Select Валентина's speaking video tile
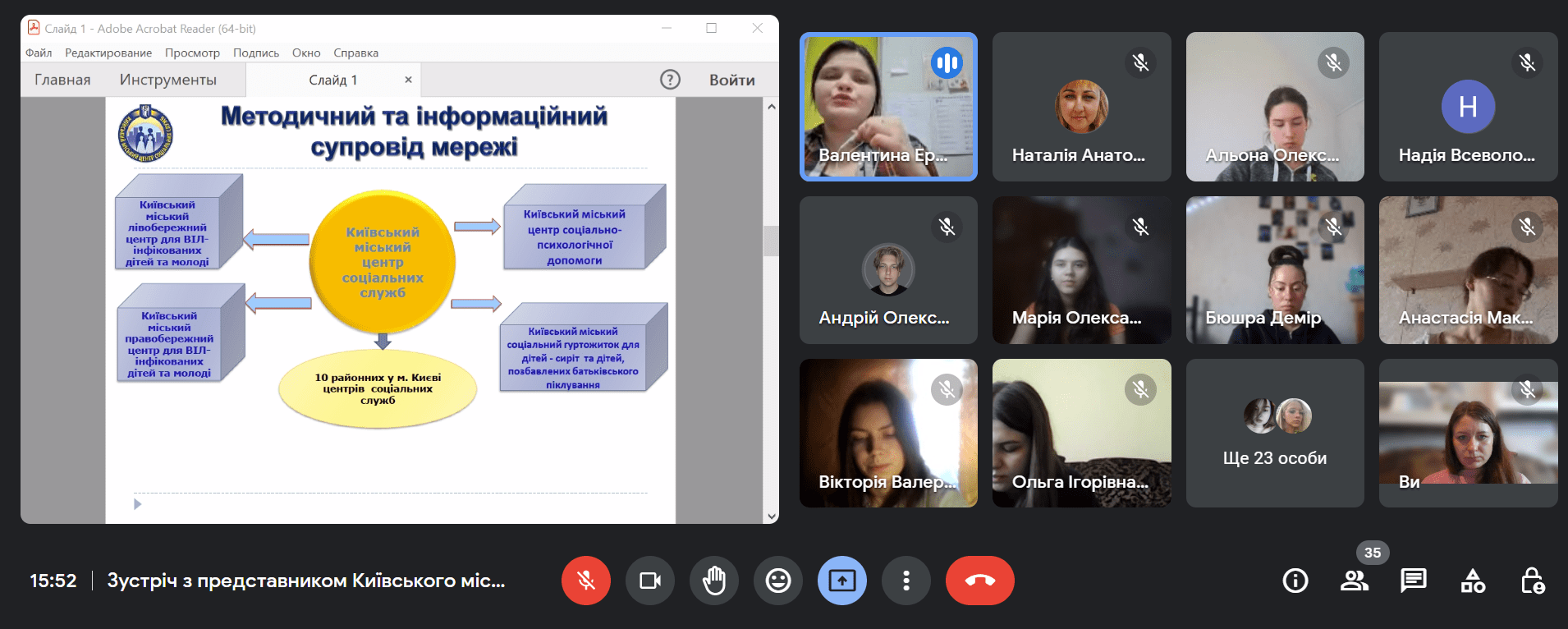 click(x=888, y=107)
